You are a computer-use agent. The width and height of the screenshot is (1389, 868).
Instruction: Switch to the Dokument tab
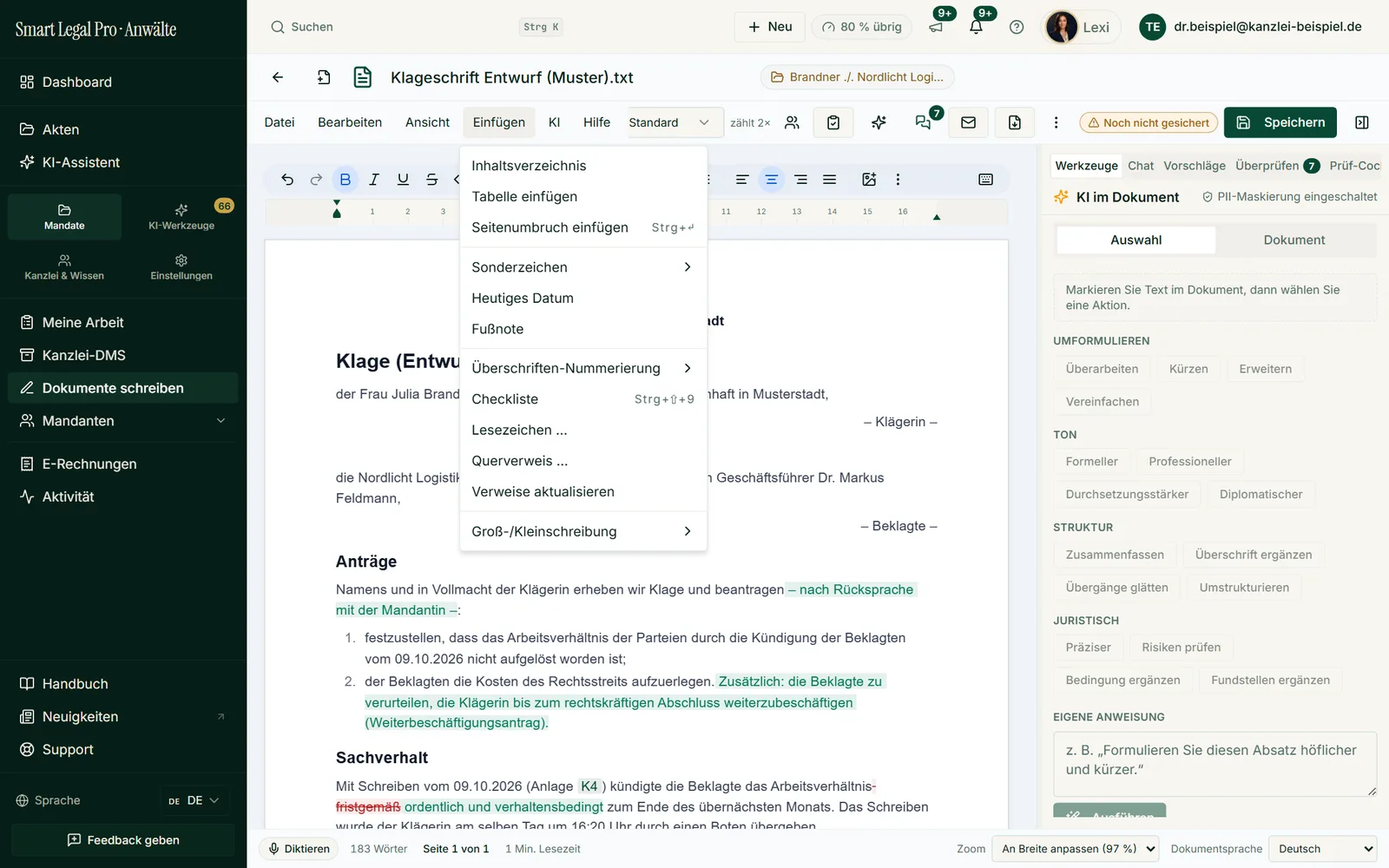coord(1294,240)
